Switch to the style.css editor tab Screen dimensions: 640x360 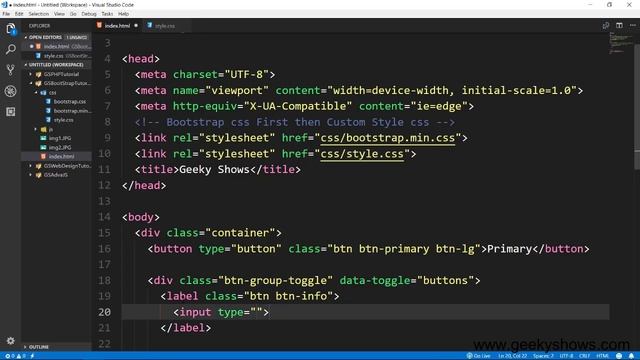pos(164,25)
